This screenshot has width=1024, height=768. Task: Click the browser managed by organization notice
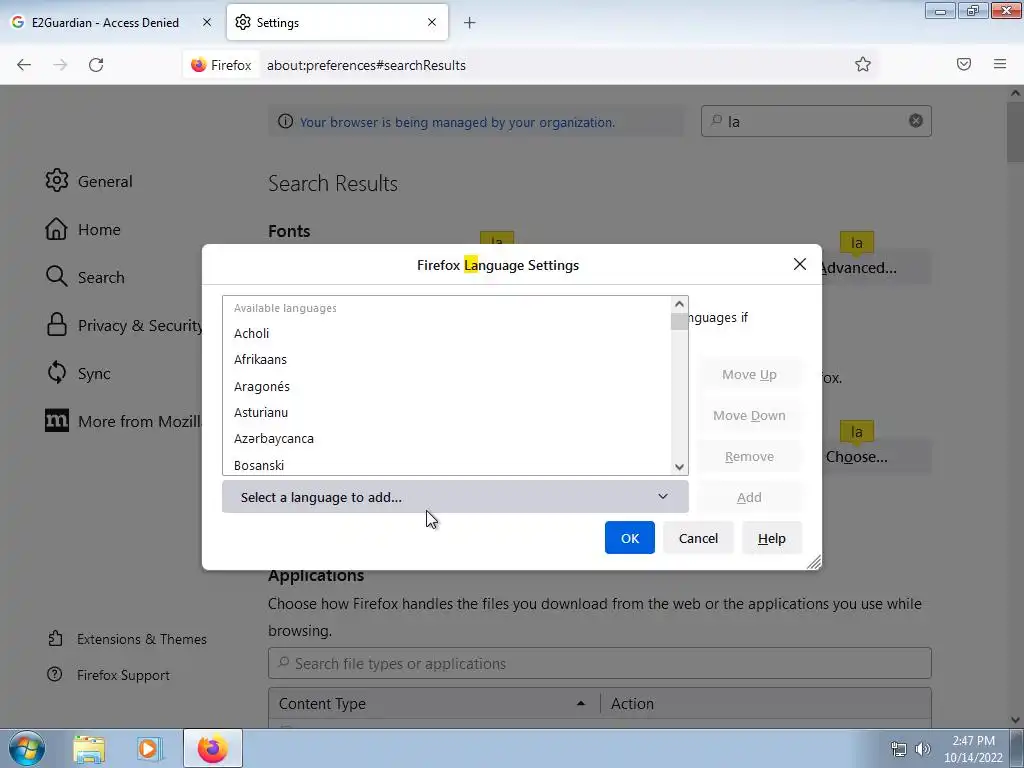[457, 122]
